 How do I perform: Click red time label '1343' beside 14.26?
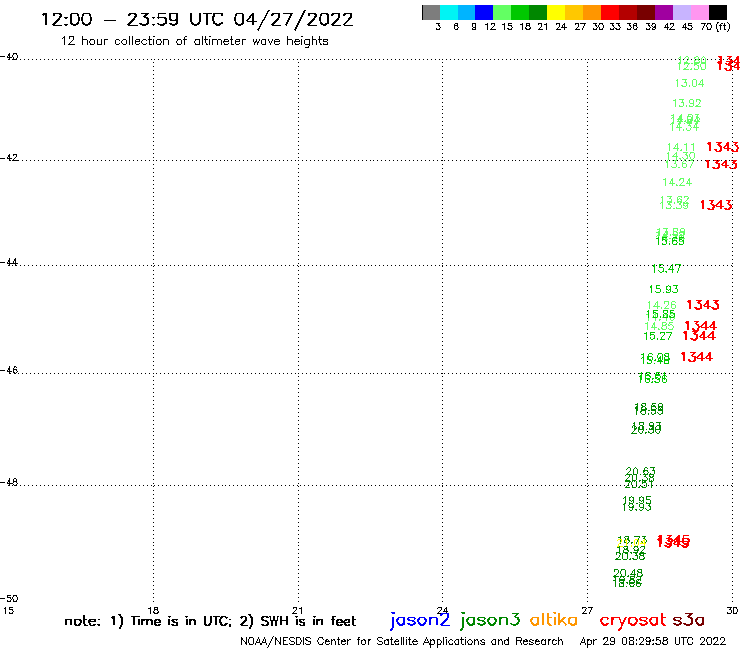(703, 305)
